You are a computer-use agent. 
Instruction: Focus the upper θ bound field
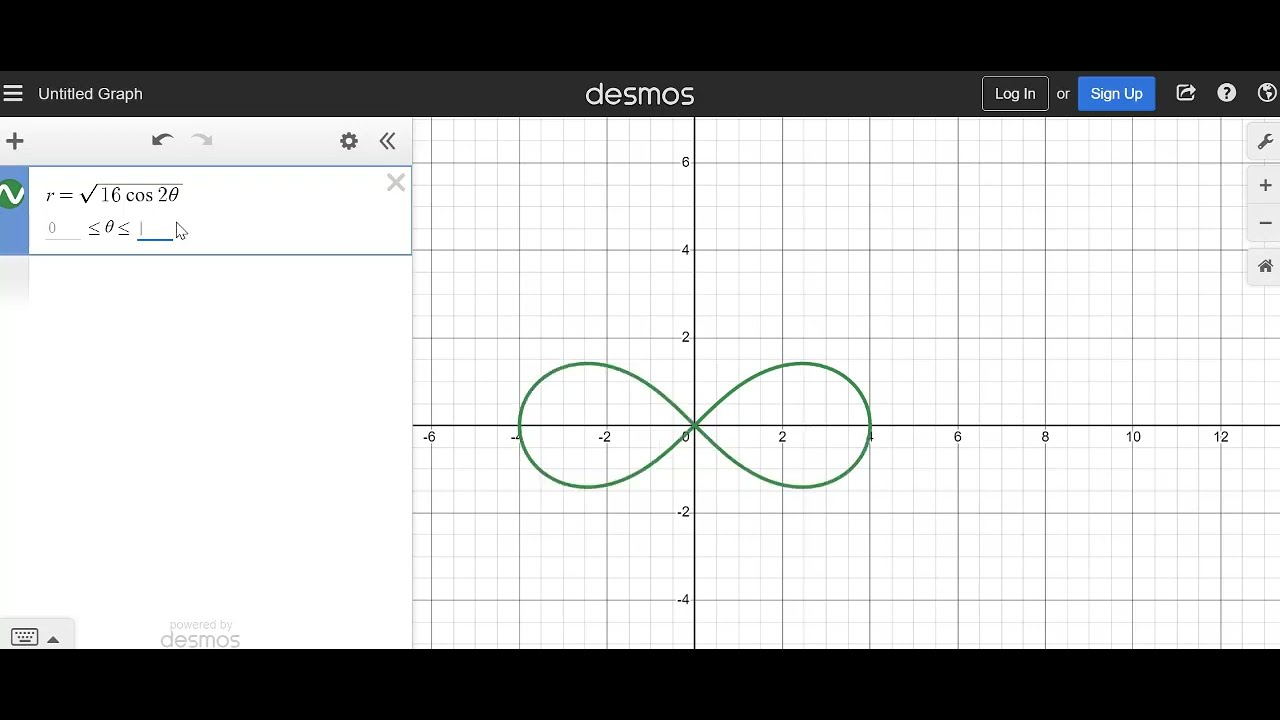tap(155, 229)
